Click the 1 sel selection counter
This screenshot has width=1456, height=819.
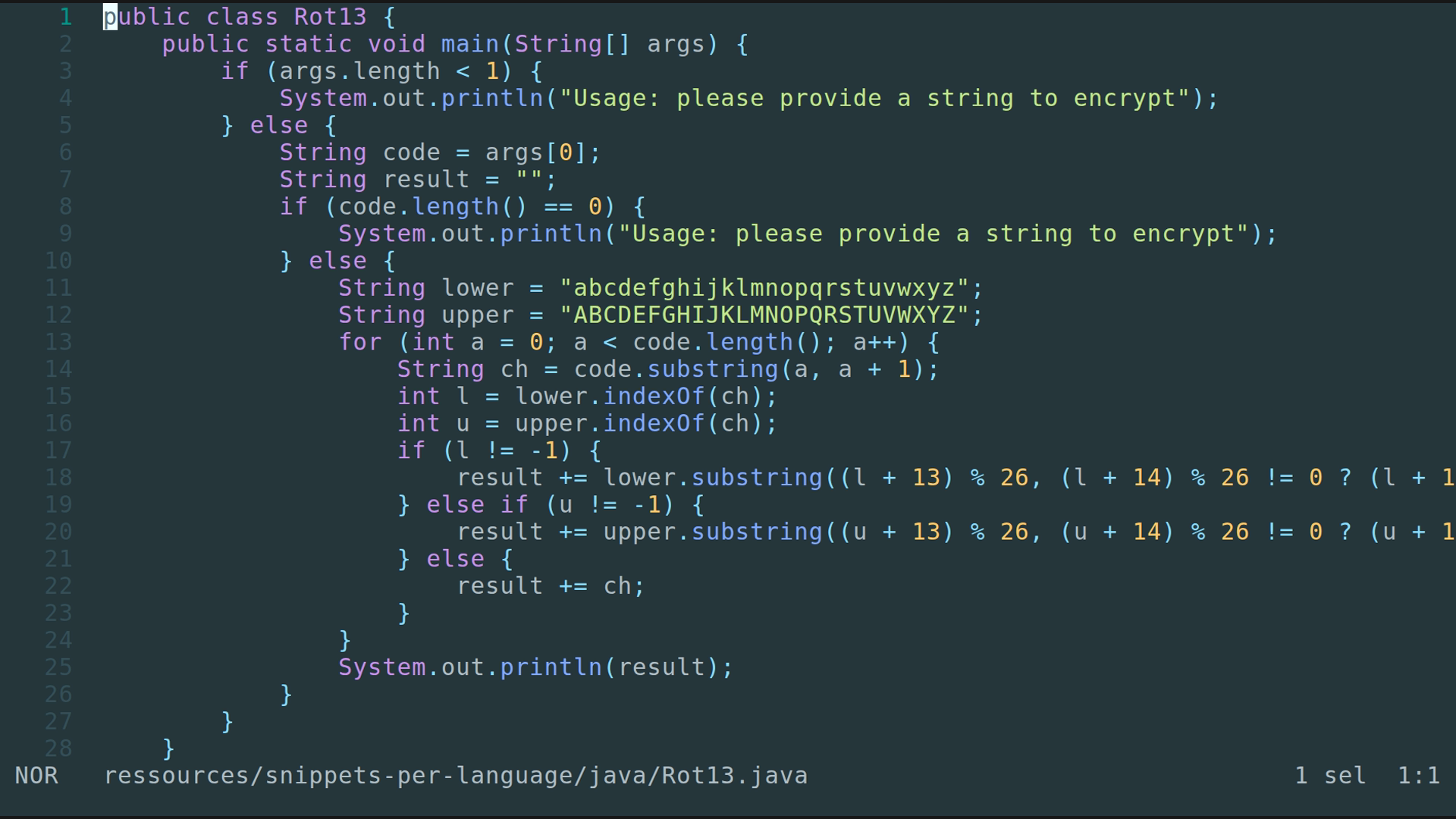pos(1329,775)
